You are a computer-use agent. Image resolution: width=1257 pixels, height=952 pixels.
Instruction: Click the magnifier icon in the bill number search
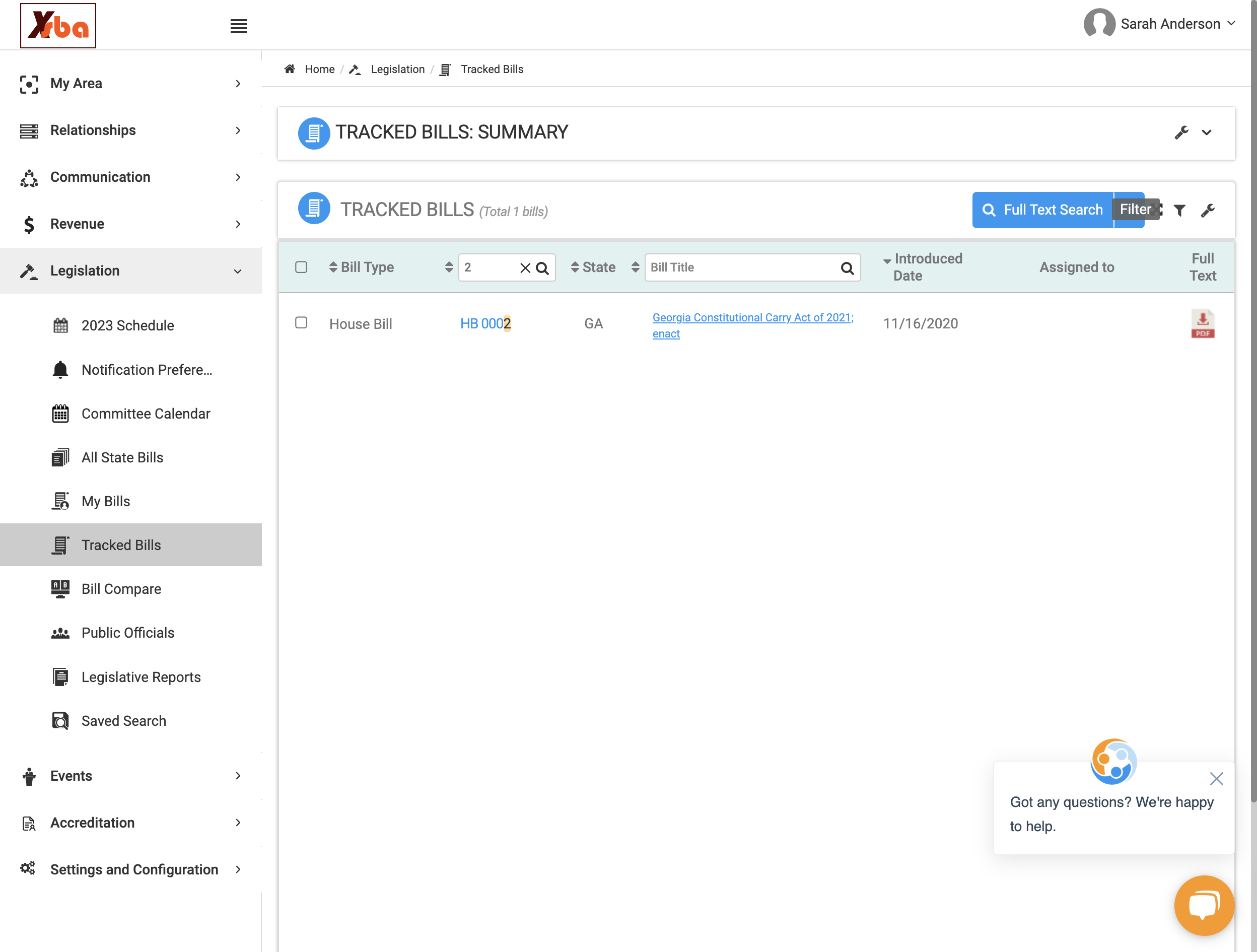(x=543, y=267)
